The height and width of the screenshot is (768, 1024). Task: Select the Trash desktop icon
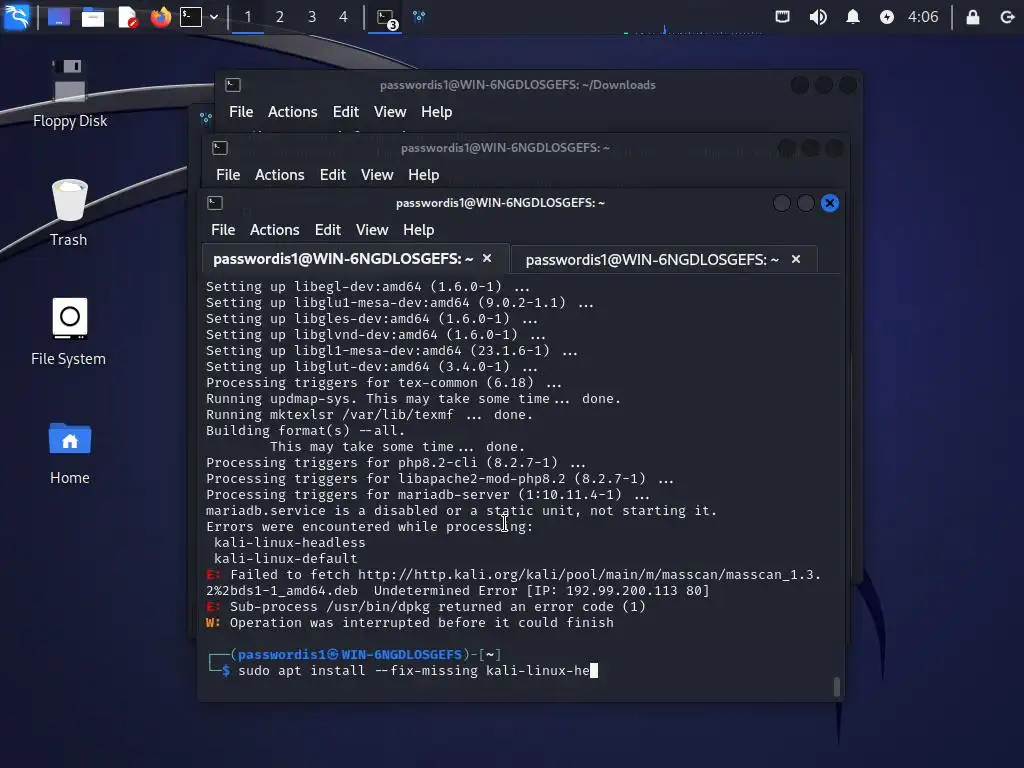(69, 213)
